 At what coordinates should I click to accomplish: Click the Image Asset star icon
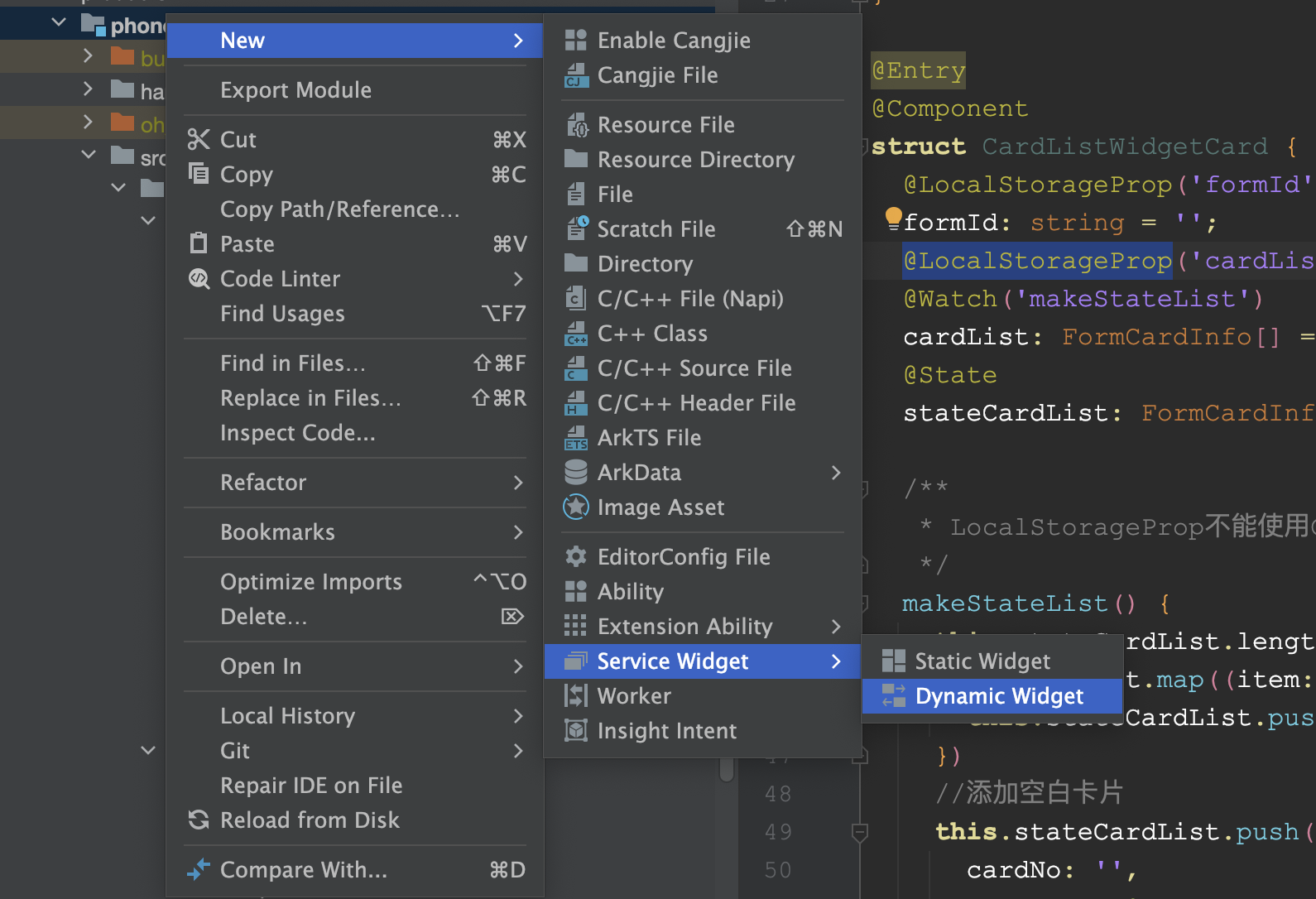coord(575,507)
